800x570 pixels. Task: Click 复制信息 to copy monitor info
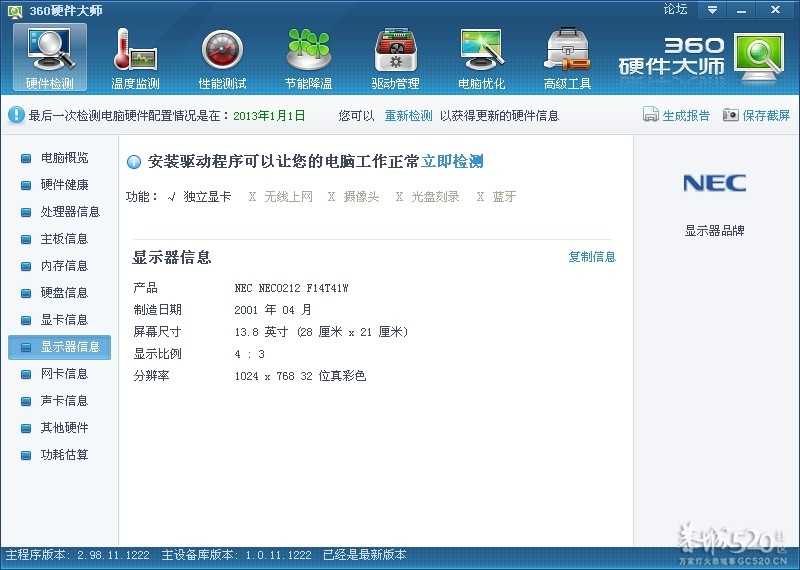[x=592, y=257]
